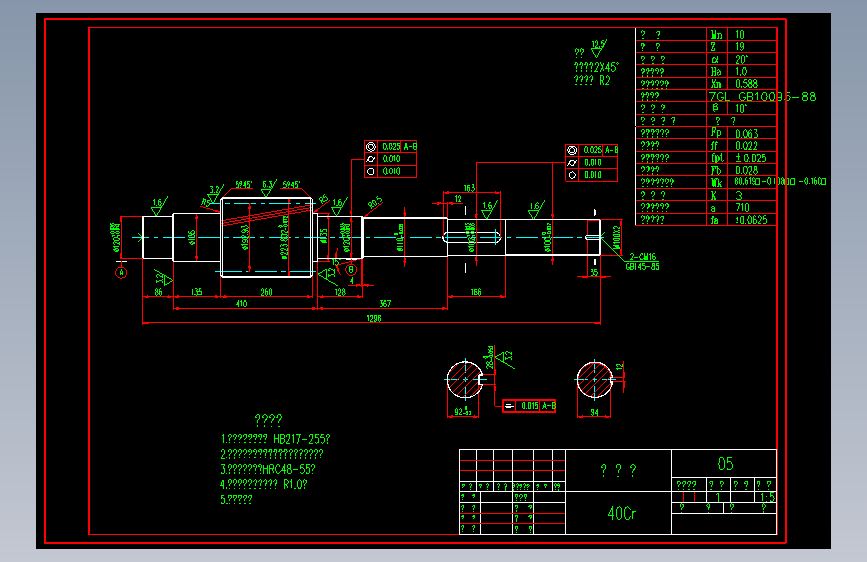This screenshot has height=562, width=867.
Task: Click the φ135 diameter dimension
Action: coord(325,236)
